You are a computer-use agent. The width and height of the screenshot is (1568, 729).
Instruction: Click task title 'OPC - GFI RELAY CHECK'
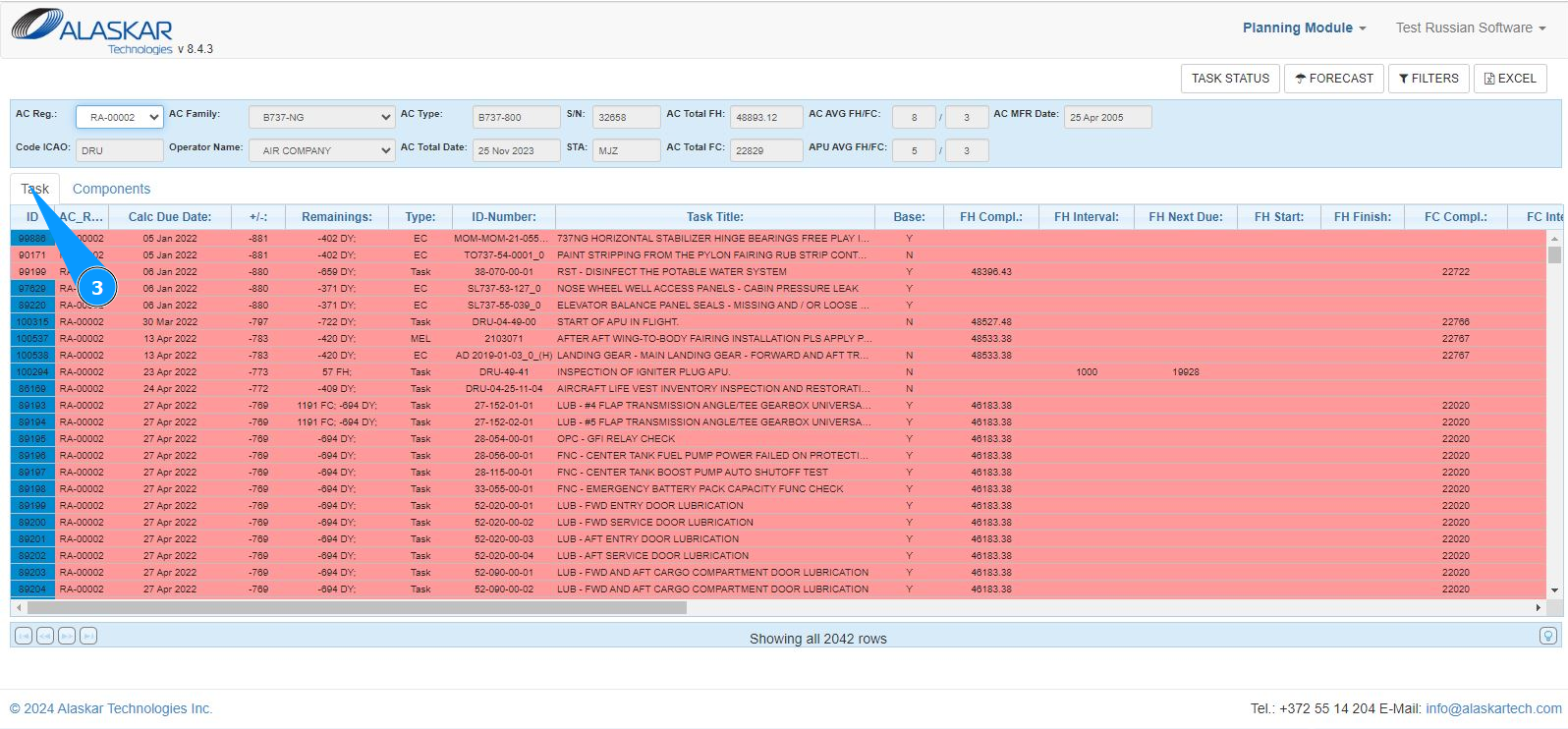(616, 439)
